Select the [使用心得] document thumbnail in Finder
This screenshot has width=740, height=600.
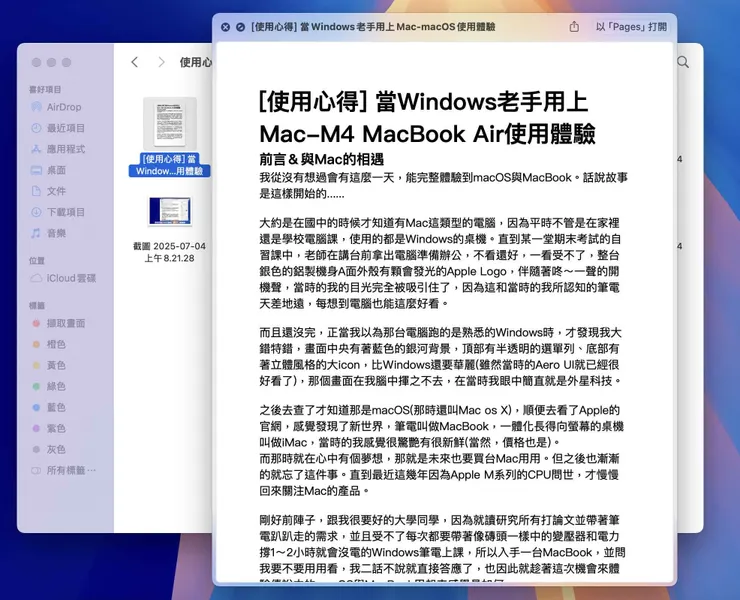(x=170, y=124)
